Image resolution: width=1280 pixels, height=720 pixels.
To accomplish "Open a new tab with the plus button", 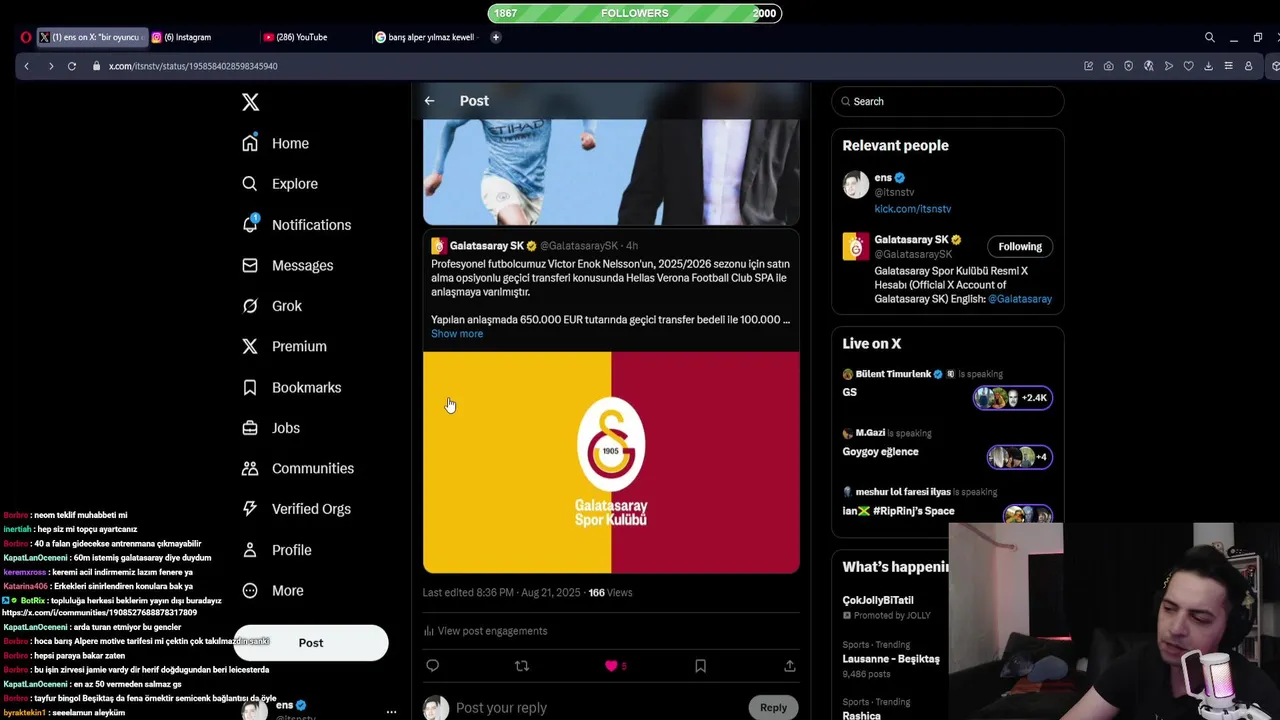I will [x=495, y=37].
